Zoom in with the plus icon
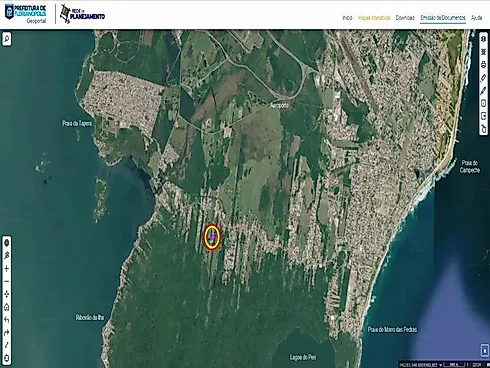Image resolution: width=490 pixels, height=368 pixels. [x=7, y=269]
